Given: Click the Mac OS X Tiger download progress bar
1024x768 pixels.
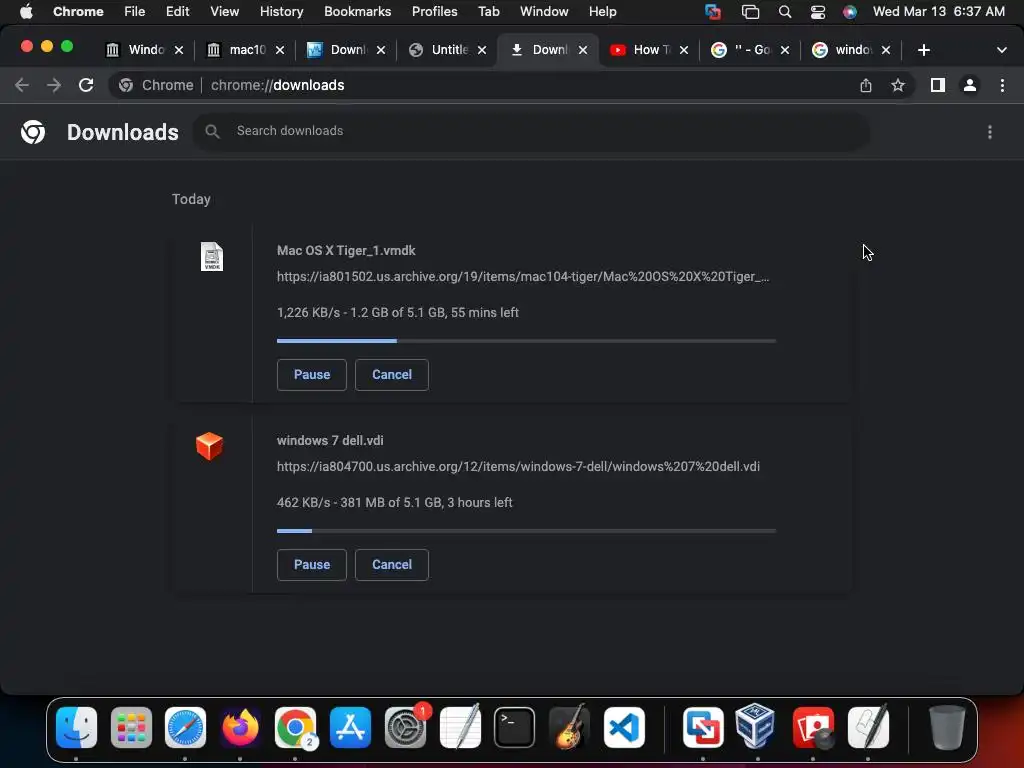Looking at the screenshot, I should coord(526,341).
